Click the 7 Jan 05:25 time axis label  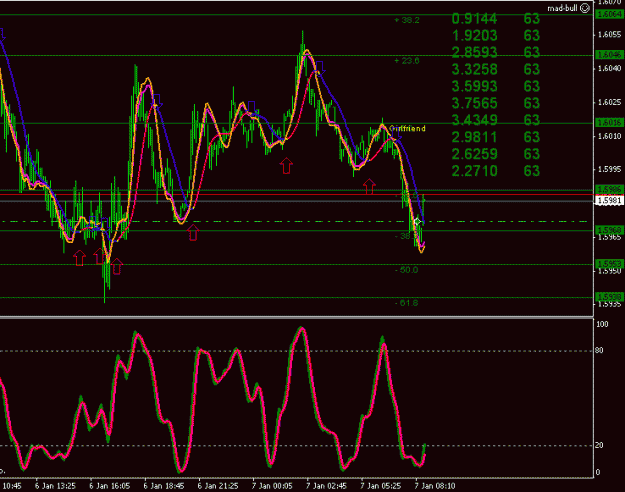[x=381, y=486]
